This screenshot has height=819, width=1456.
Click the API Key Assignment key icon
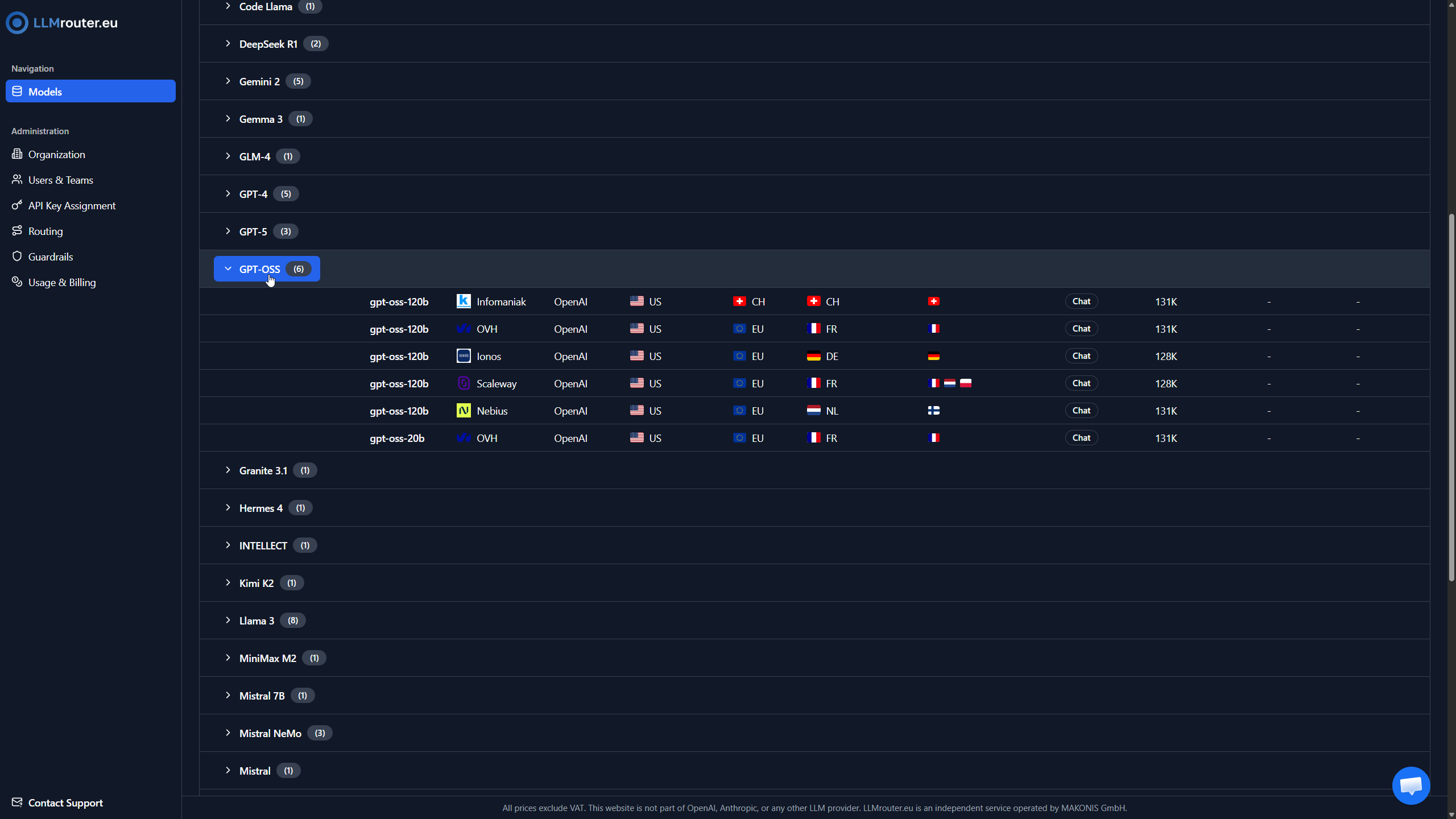pyautogui.click(x=17, y=205)
